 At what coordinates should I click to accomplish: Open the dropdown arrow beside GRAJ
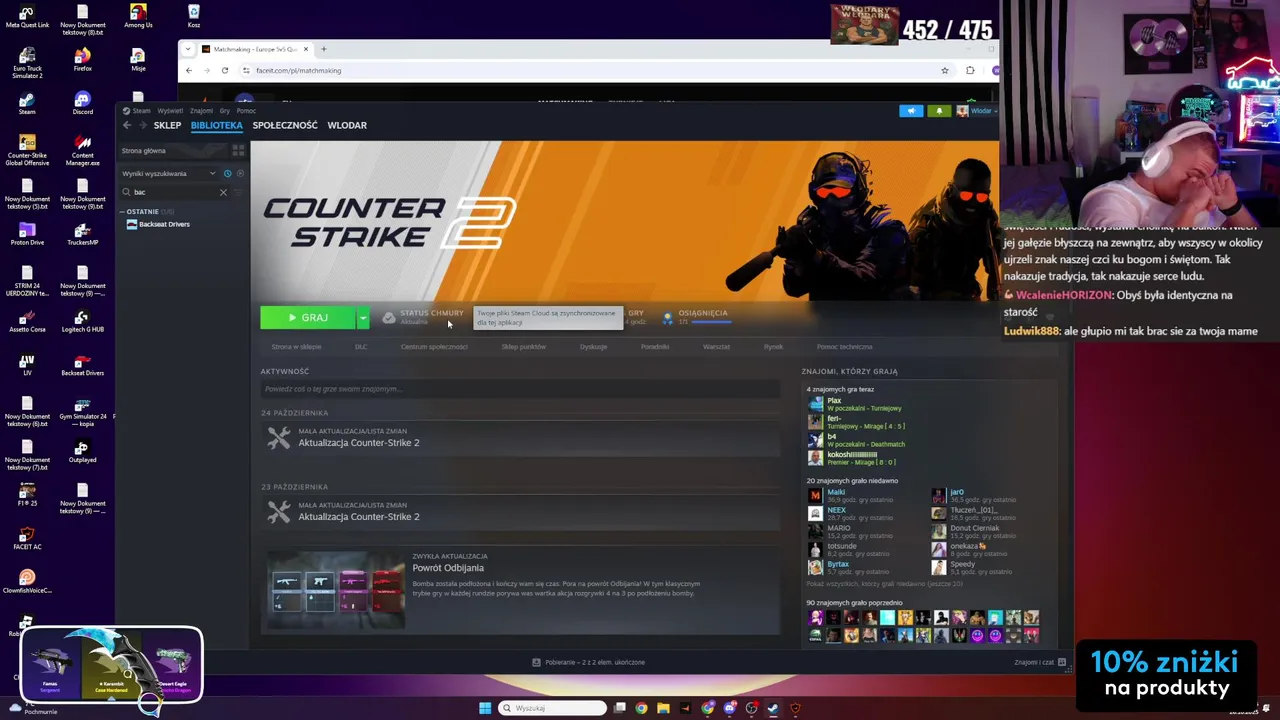(x=363, y=317)
